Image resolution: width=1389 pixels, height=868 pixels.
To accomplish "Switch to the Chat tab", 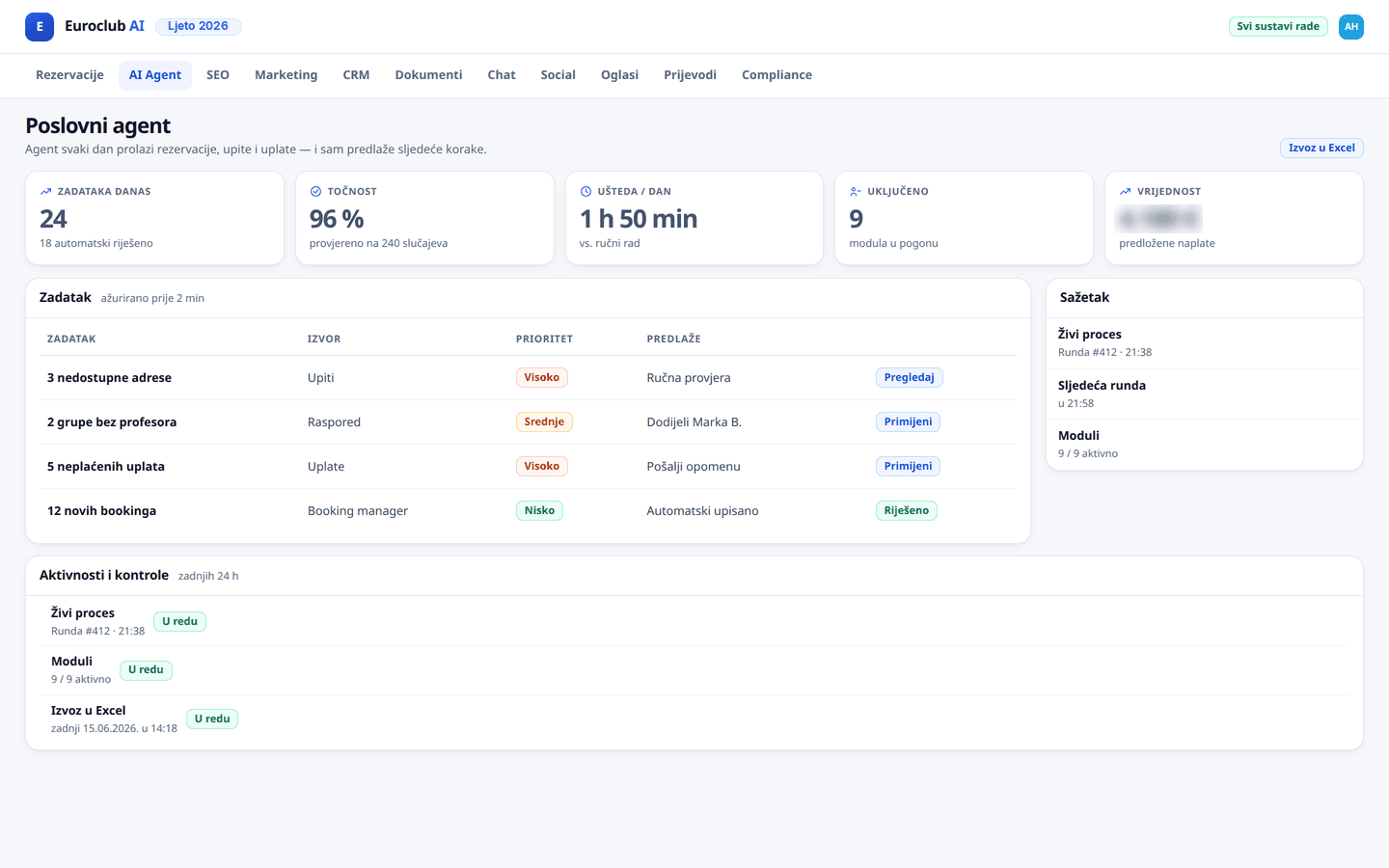I will click(502, 75).
